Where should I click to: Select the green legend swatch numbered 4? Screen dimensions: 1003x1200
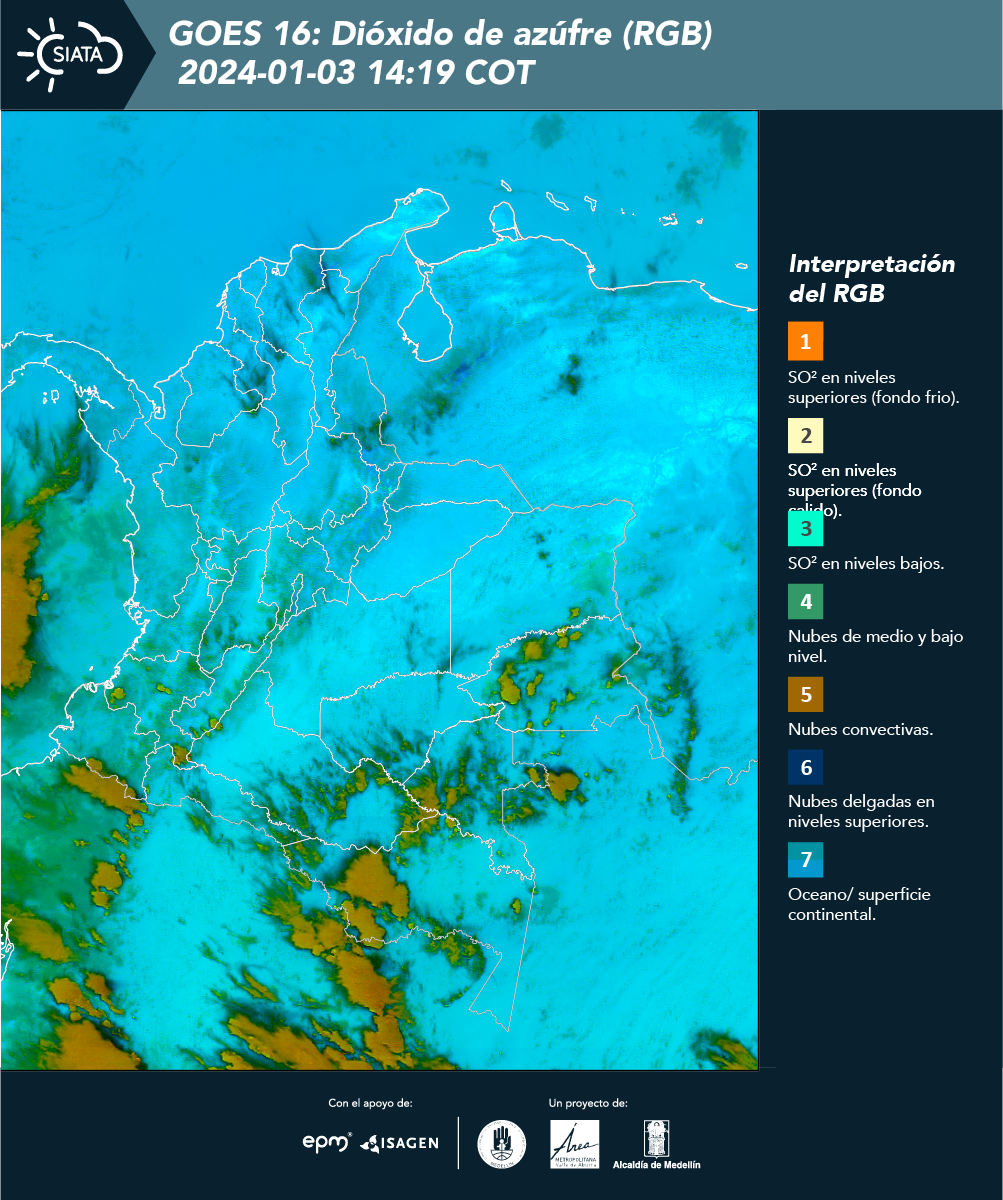(805, 602)
